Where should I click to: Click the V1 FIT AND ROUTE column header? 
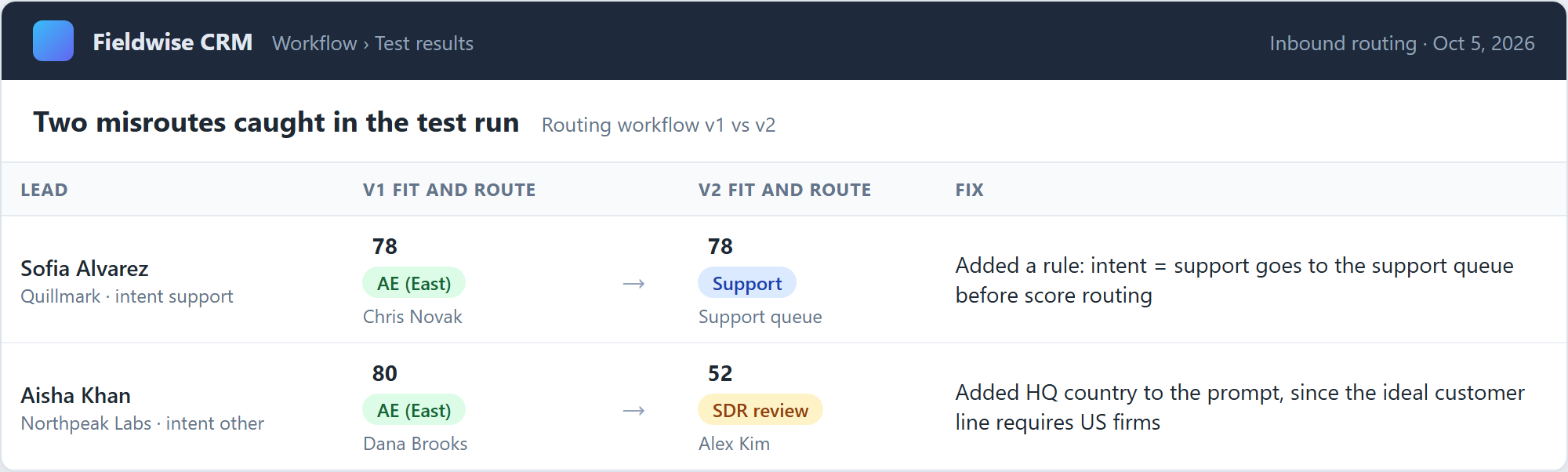449,190
